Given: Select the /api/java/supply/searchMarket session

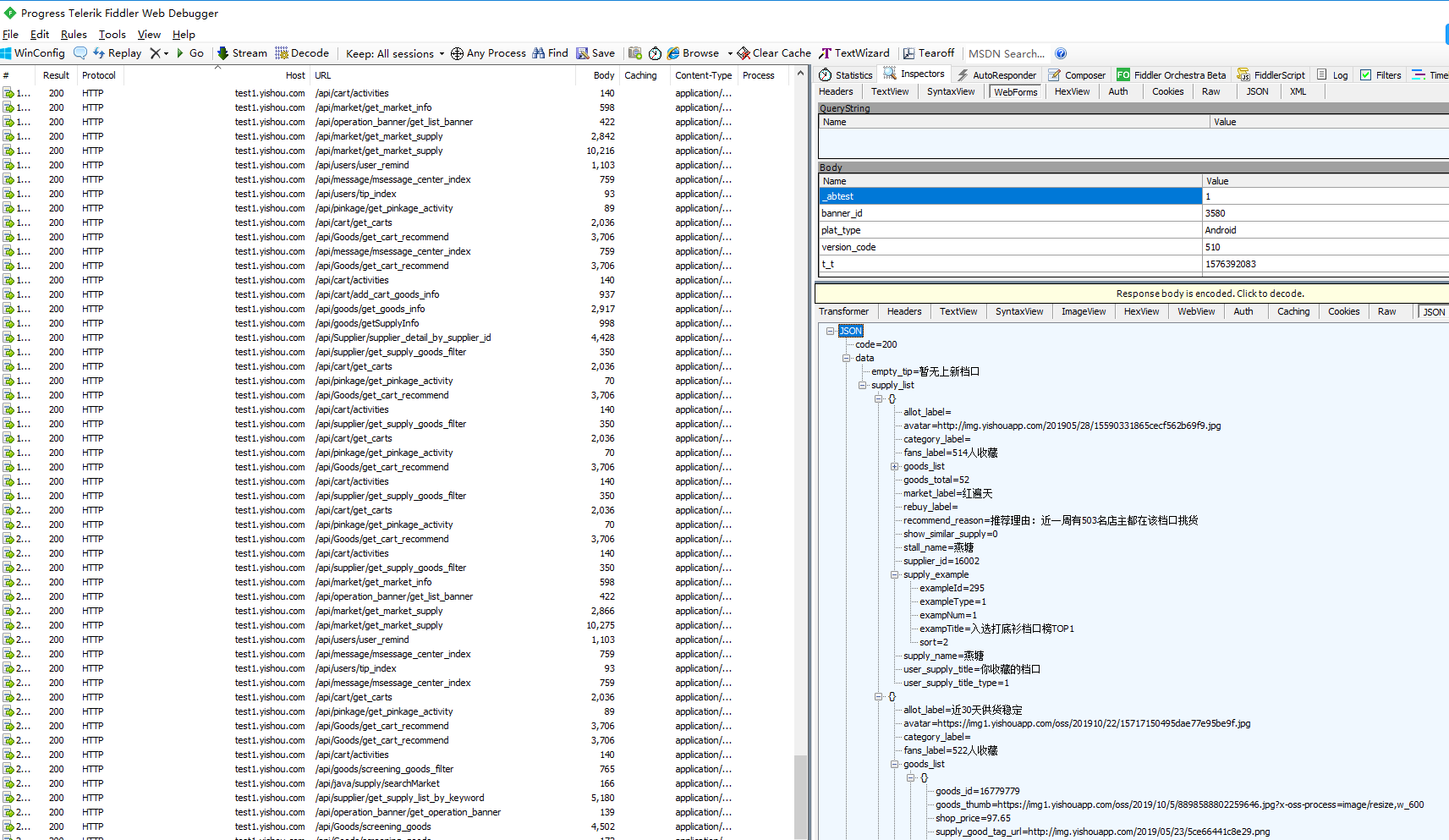Looking at the screenshot, I should [398, 783].
